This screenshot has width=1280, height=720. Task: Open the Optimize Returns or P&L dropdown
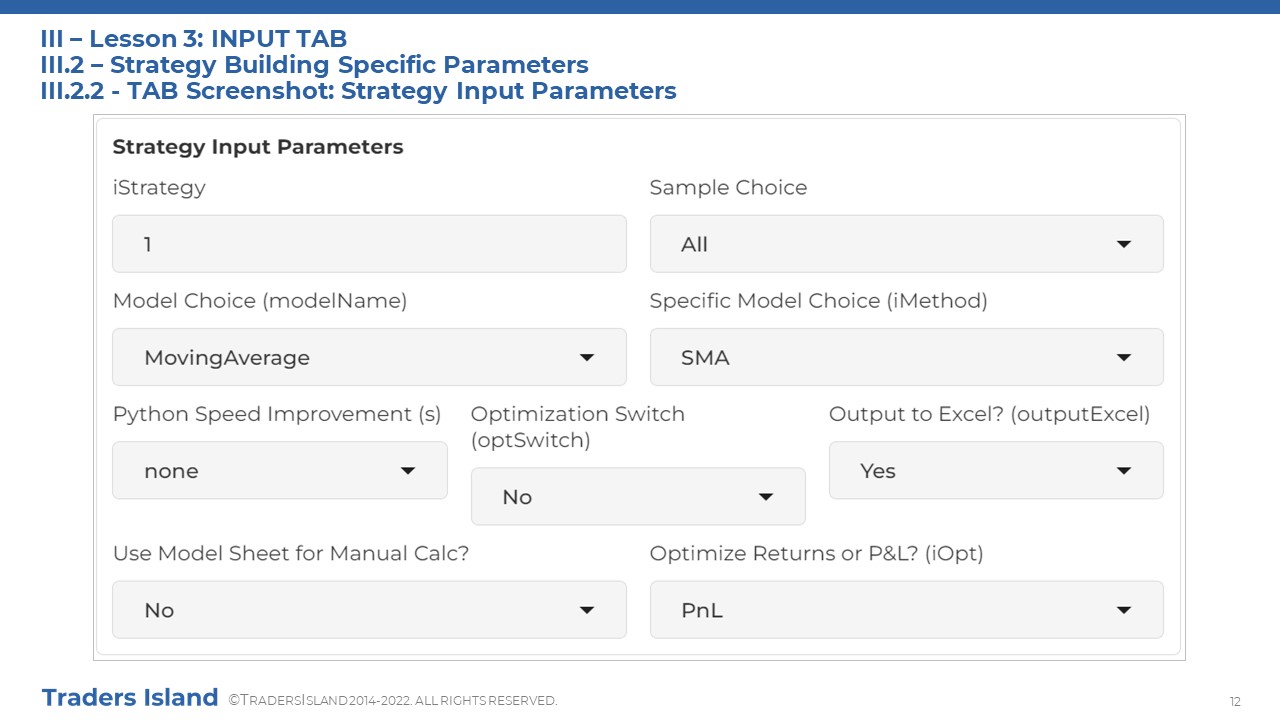click(906, 609)
